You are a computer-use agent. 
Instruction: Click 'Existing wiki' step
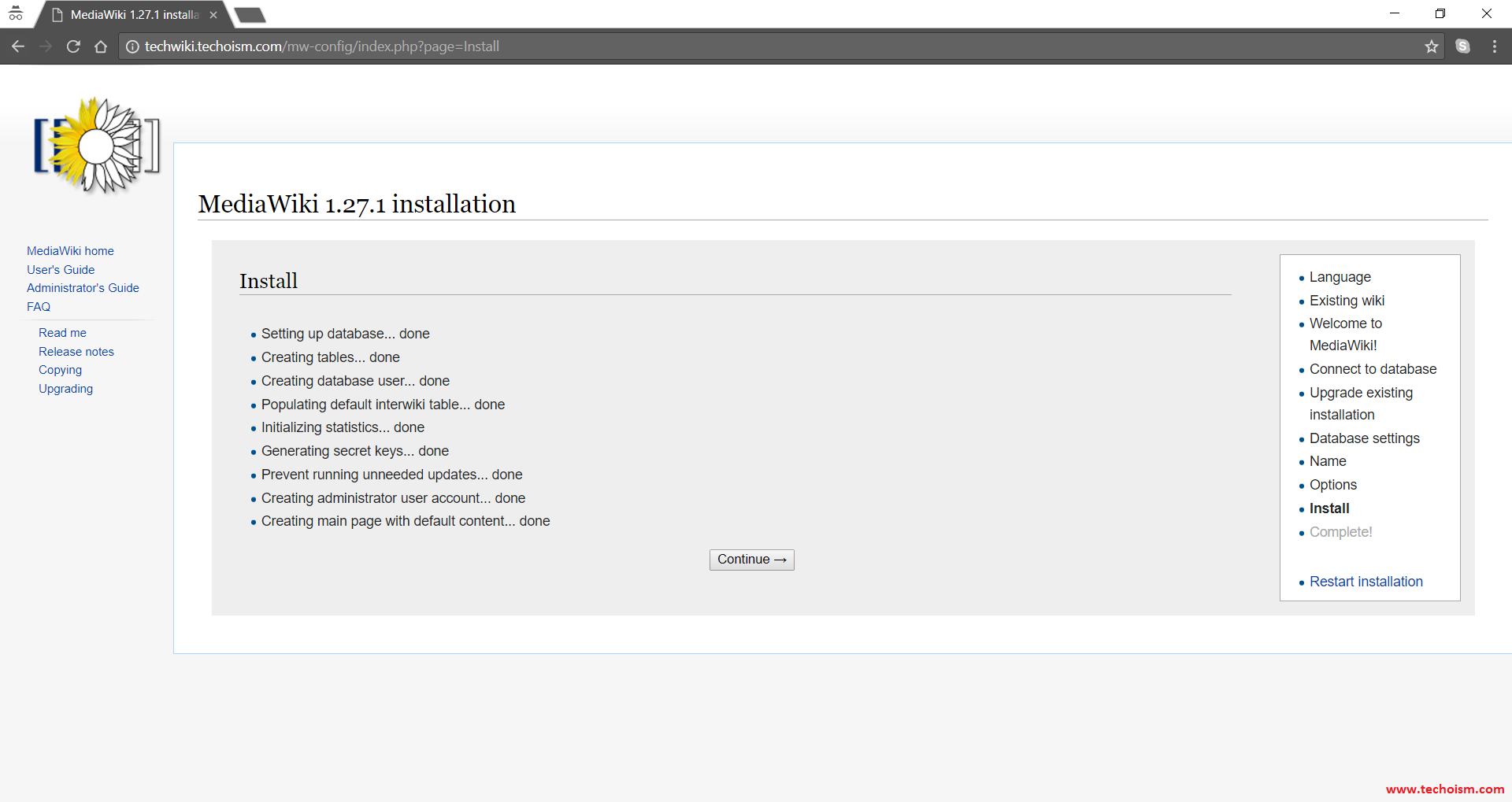click(1347, 301)
